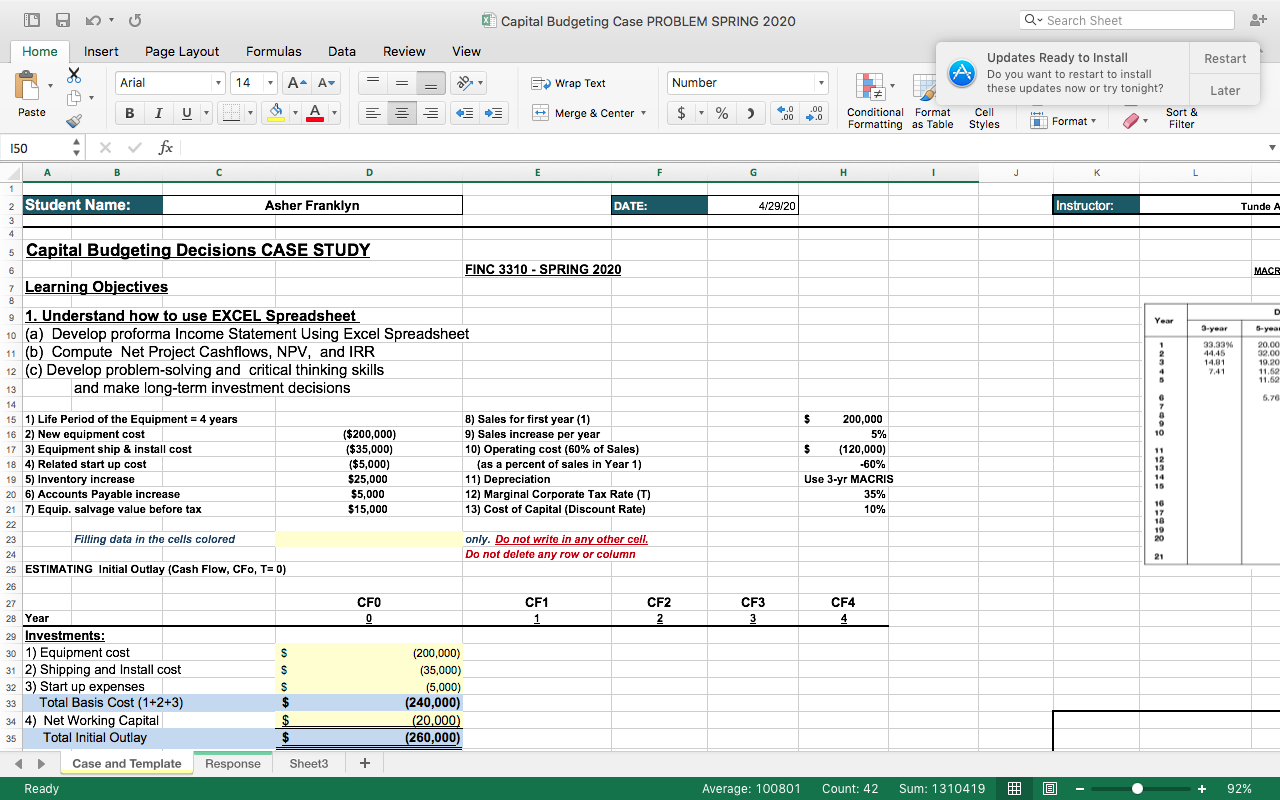Click the Search Sheet field

tap(1127, 20)
